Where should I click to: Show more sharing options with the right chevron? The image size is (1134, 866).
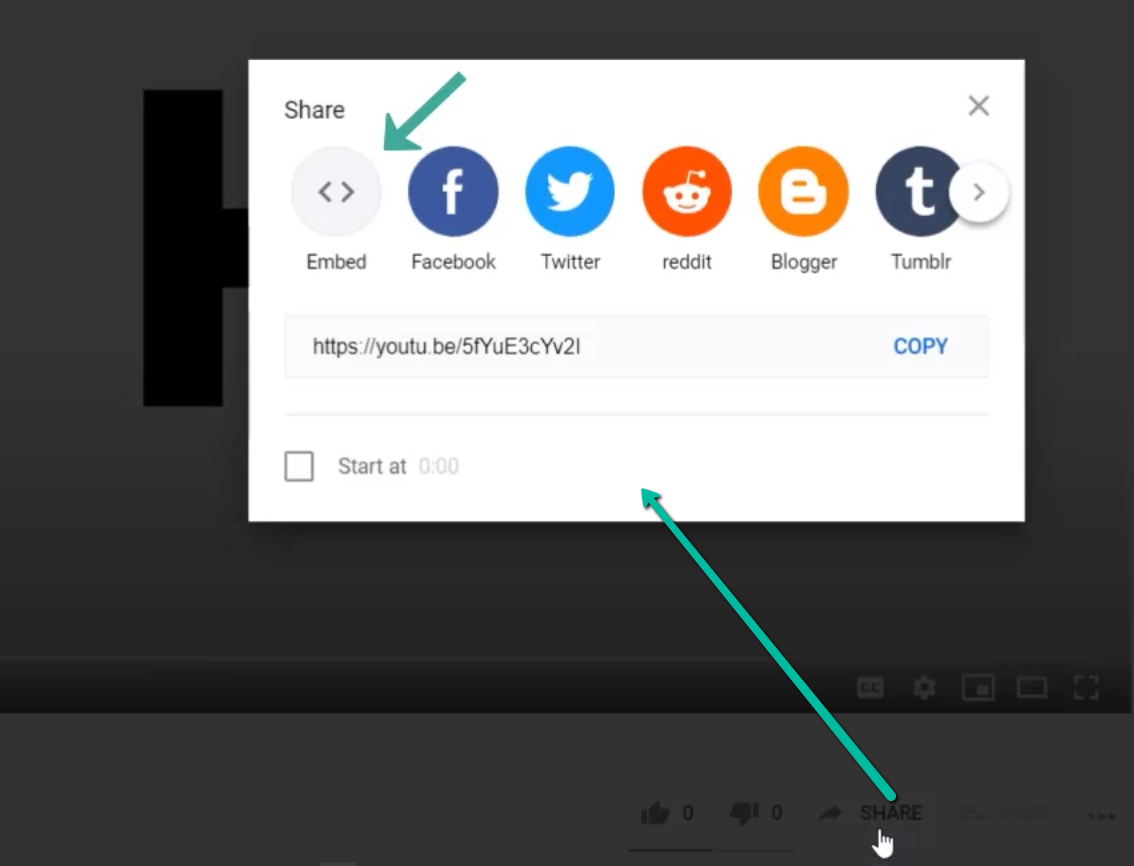point(979,192)
